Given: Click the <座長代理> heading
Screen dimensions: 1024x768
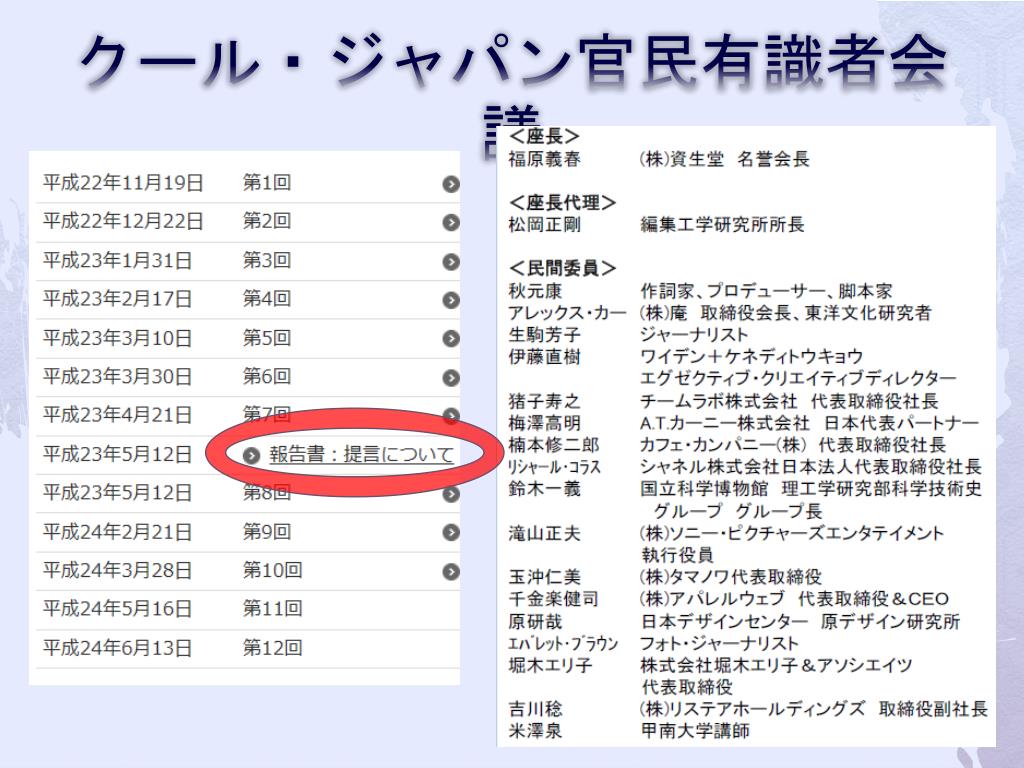Looking at the screenshot, I should coord(562,202).
